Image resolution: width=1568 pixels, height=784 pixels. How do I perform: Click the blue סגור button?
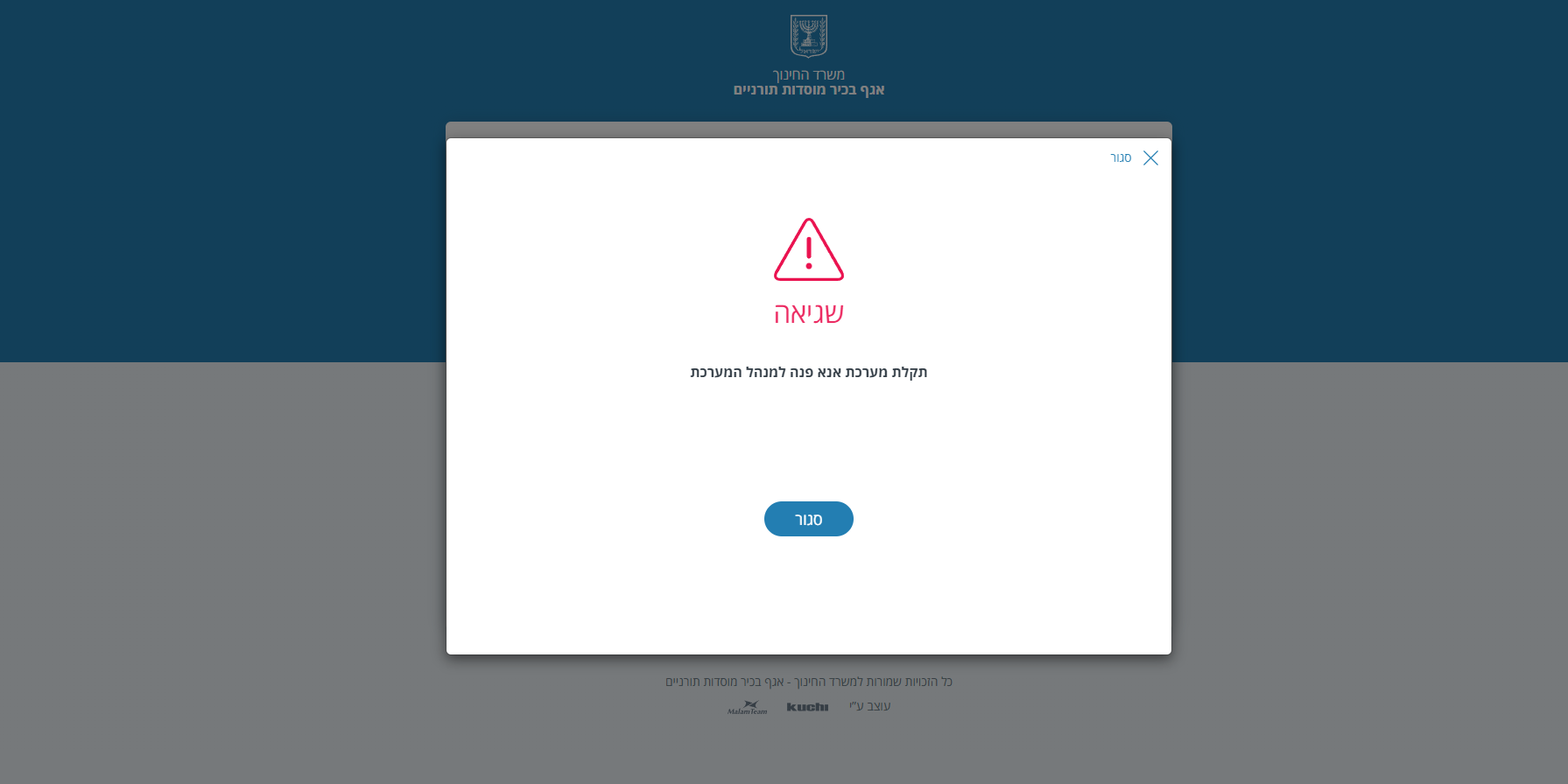pos(808,519)
